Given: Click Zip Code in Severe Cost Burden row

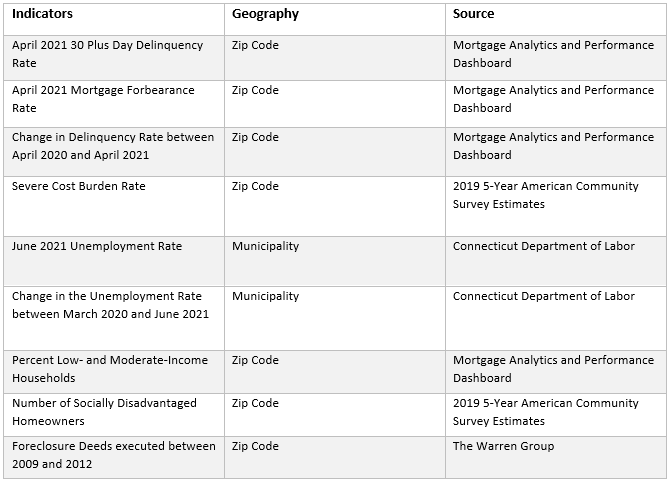Looking at the screenshot, I should tap(255, 186).
